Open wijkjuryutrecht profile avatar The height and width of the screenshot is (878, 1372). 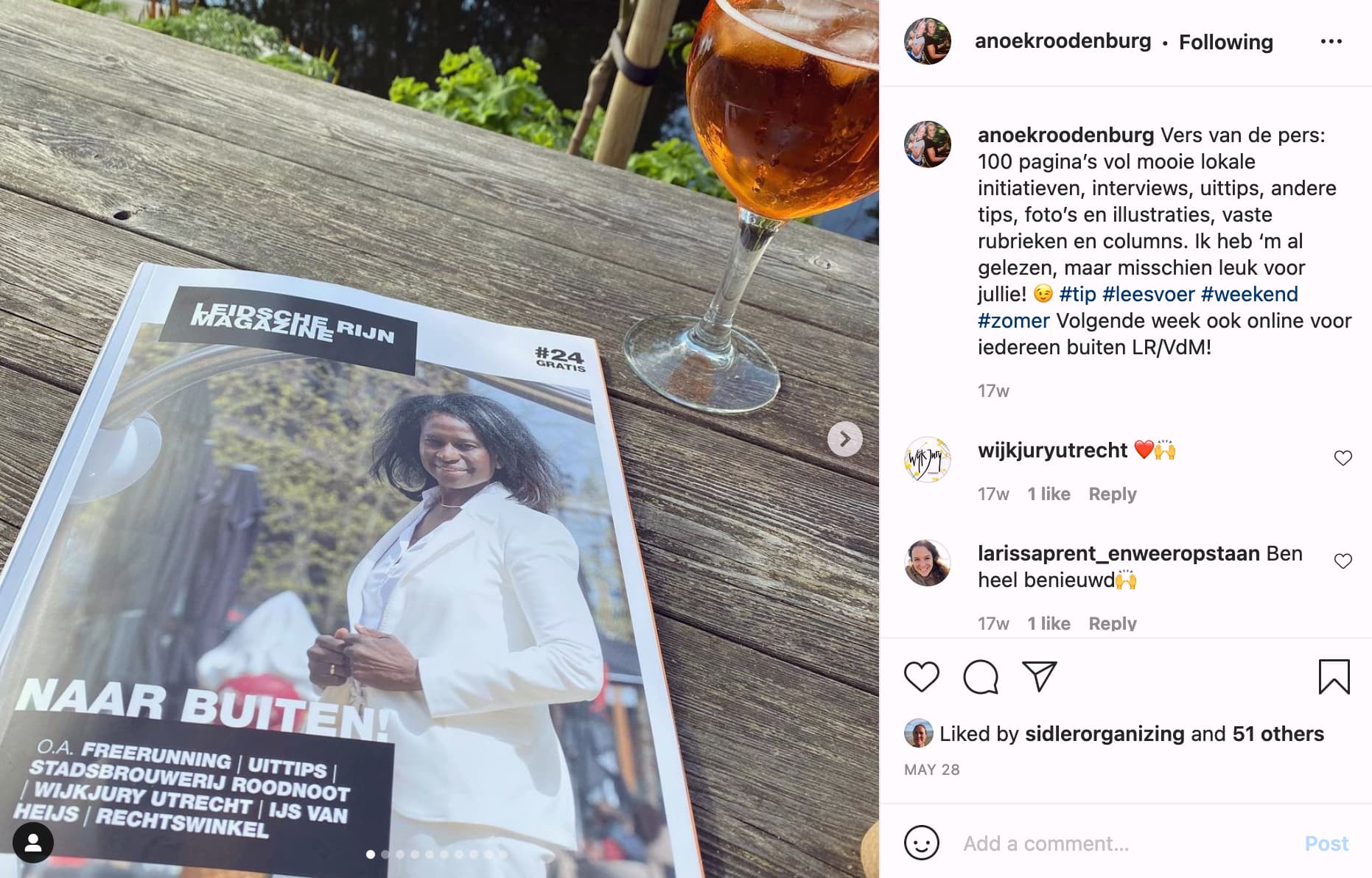pos(928,460)
